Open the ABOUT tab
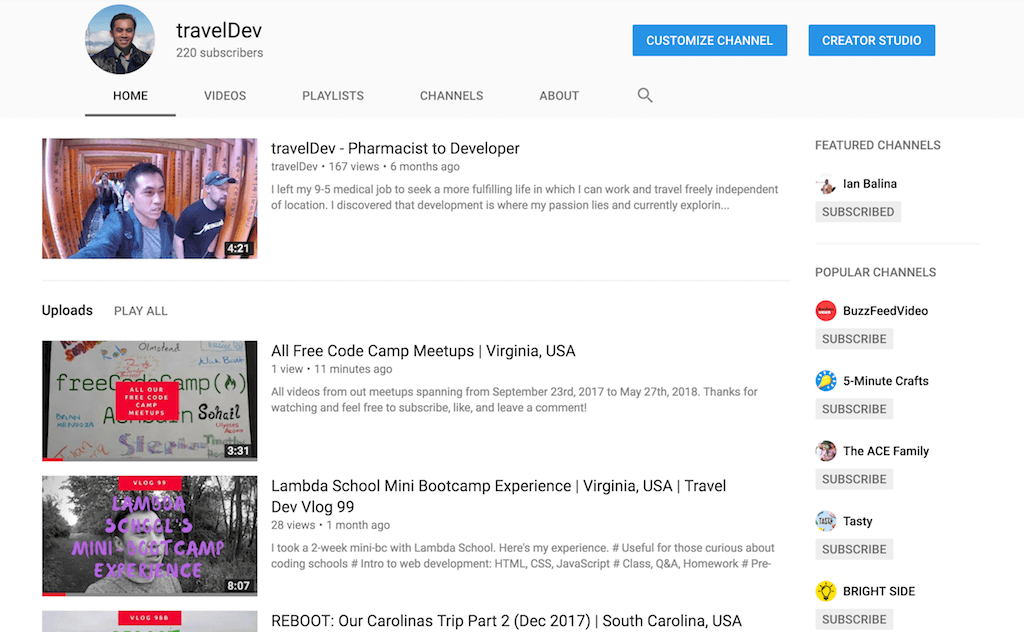This screenshot has width=1024, height=632. (x=559, y=96)
